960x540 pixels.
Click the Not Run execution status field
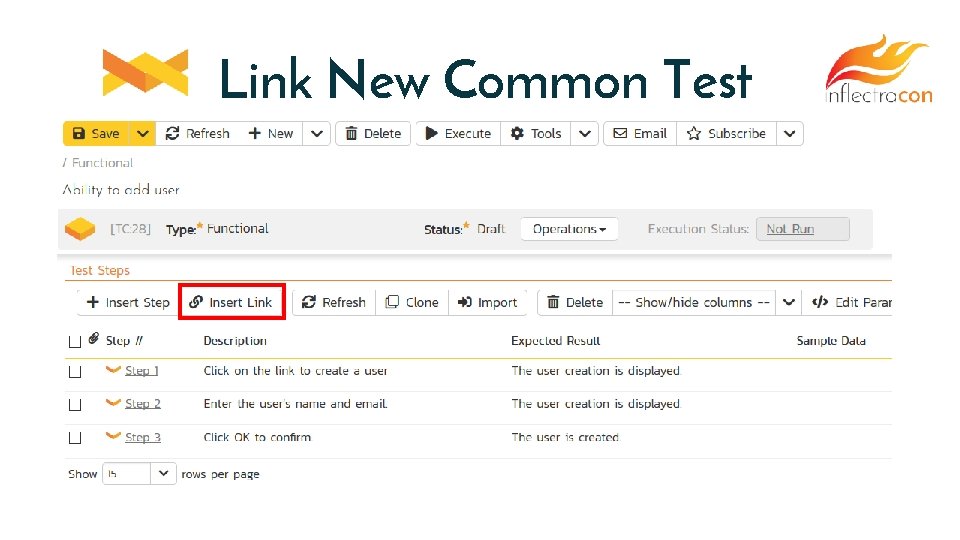point(802,229)
